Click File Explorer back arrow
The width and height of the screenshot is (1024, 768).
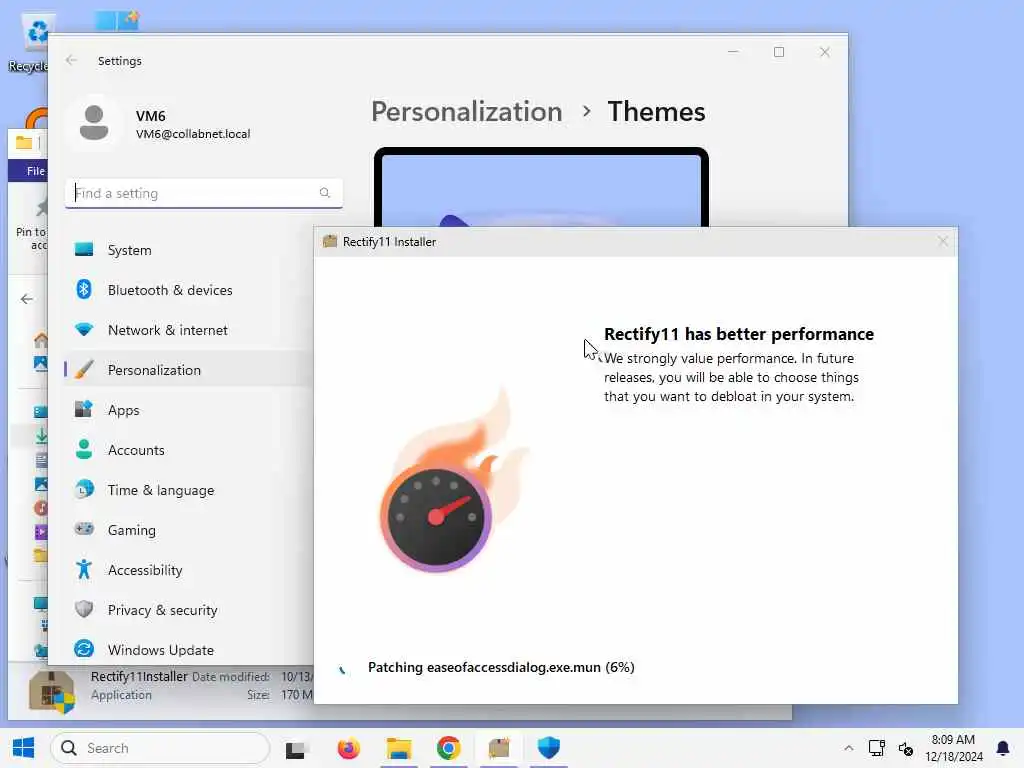pyautogui.click(x=27, y=299)
